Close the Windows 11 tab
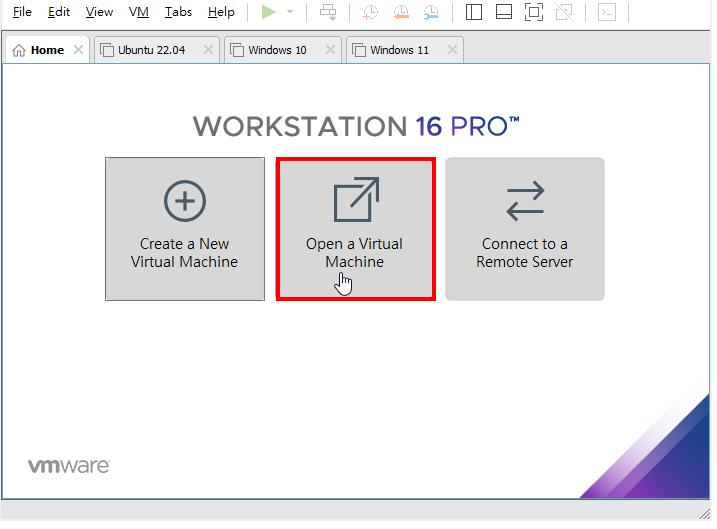Image resolution: width=717 pixels, height=529 pixels. [x=452, y=49]
